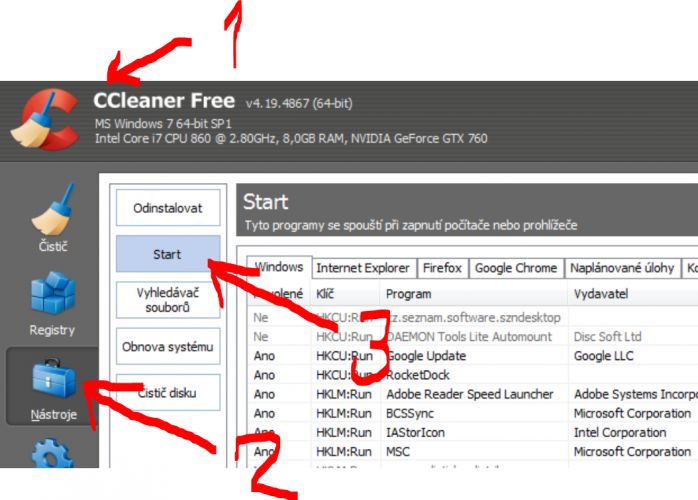
Task: Select the cz.seznam.software.szndesktop entry
Action: [x=474, y=318]
